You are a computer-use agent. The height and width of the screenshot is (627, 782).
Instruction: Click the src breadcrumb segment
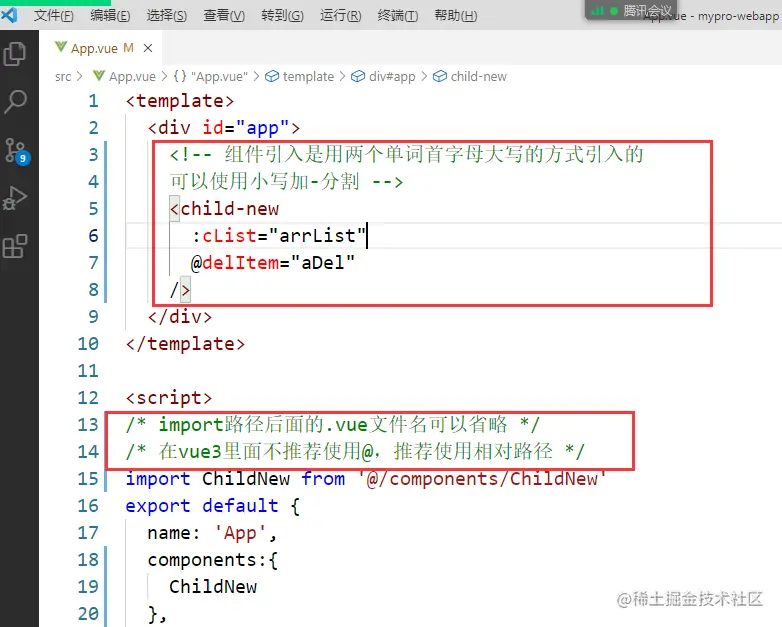tap(63, 76)
